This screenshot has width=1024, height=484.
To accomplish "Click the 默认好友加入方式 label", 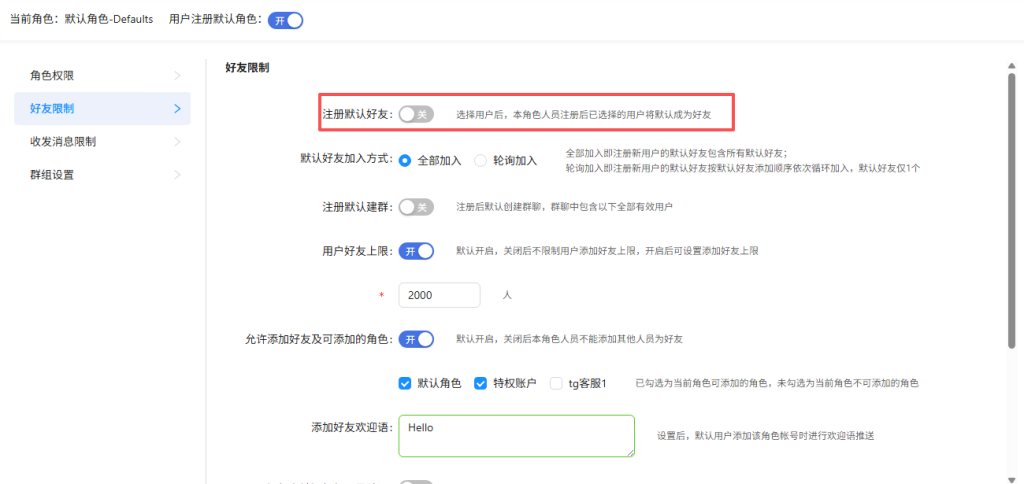I will pos(347,158).
